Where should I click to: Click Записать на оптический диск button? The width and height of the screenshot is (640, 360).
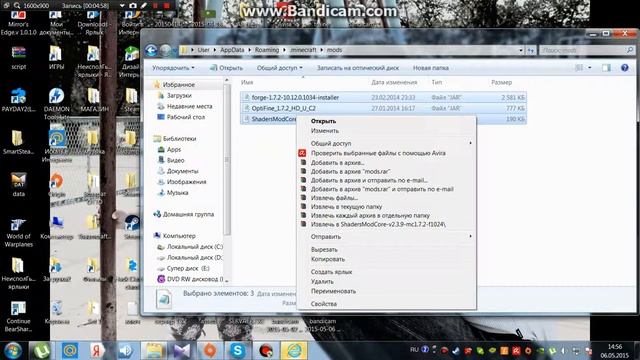358,68
